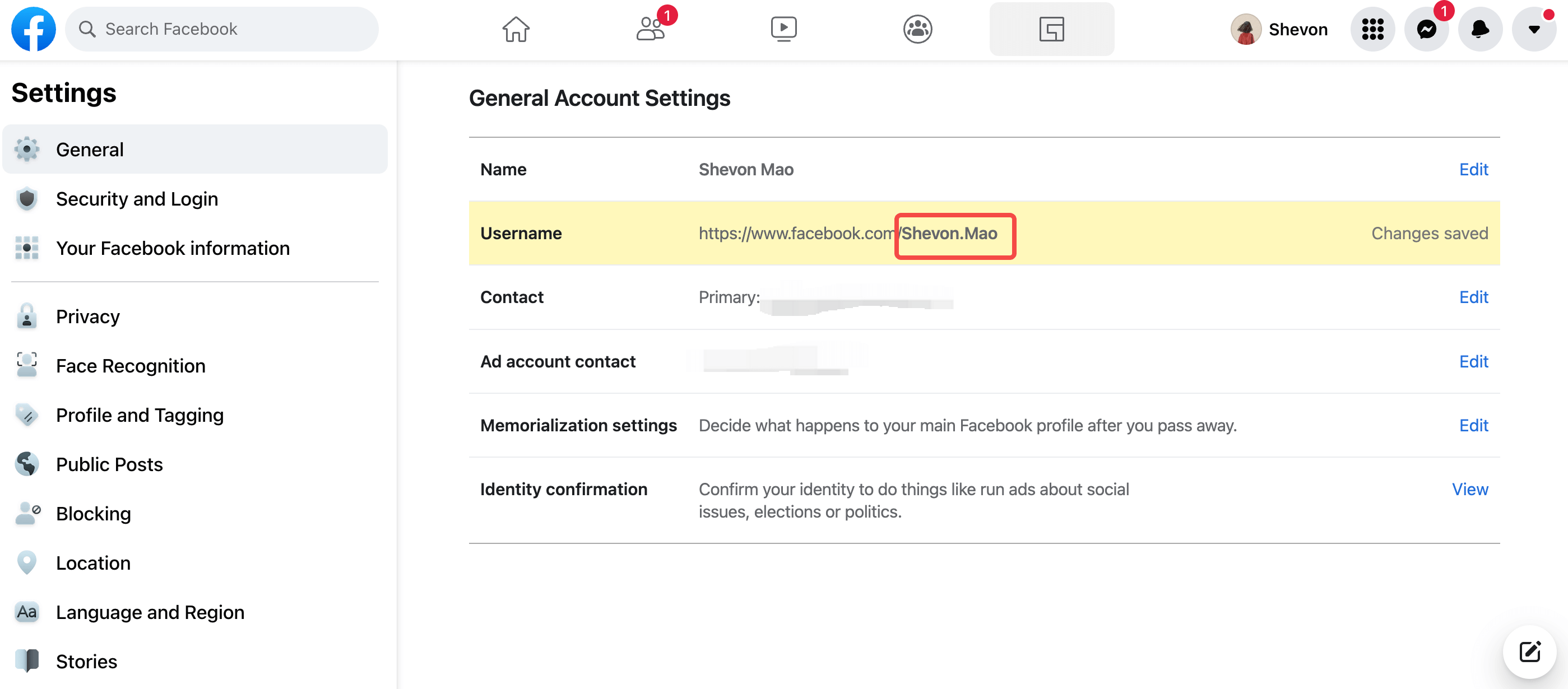View Identity confirmation details
1568x689 pixels.
[x=1469, y=489]
